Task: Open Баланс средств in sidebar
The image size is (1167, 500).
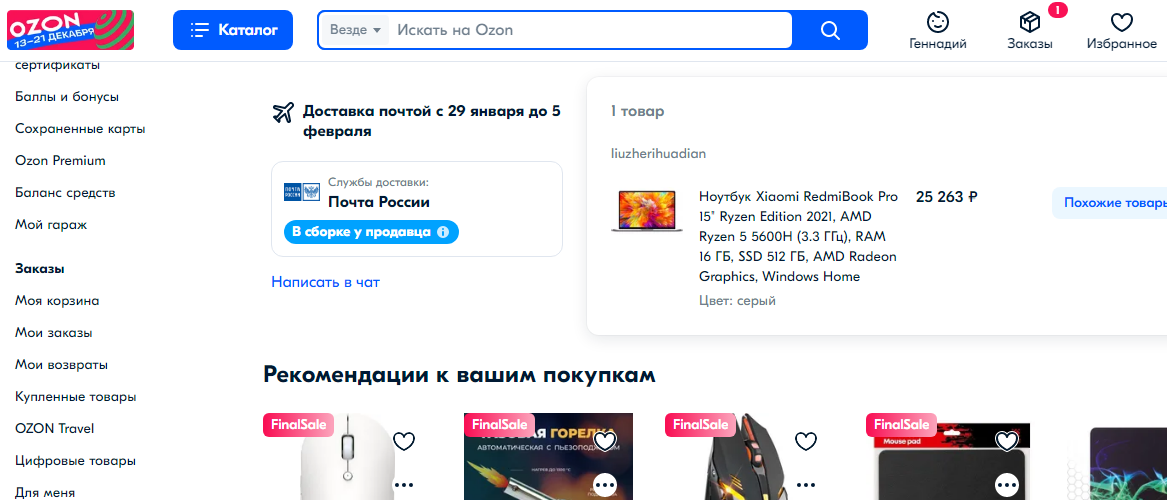Action: coord(65,193)
